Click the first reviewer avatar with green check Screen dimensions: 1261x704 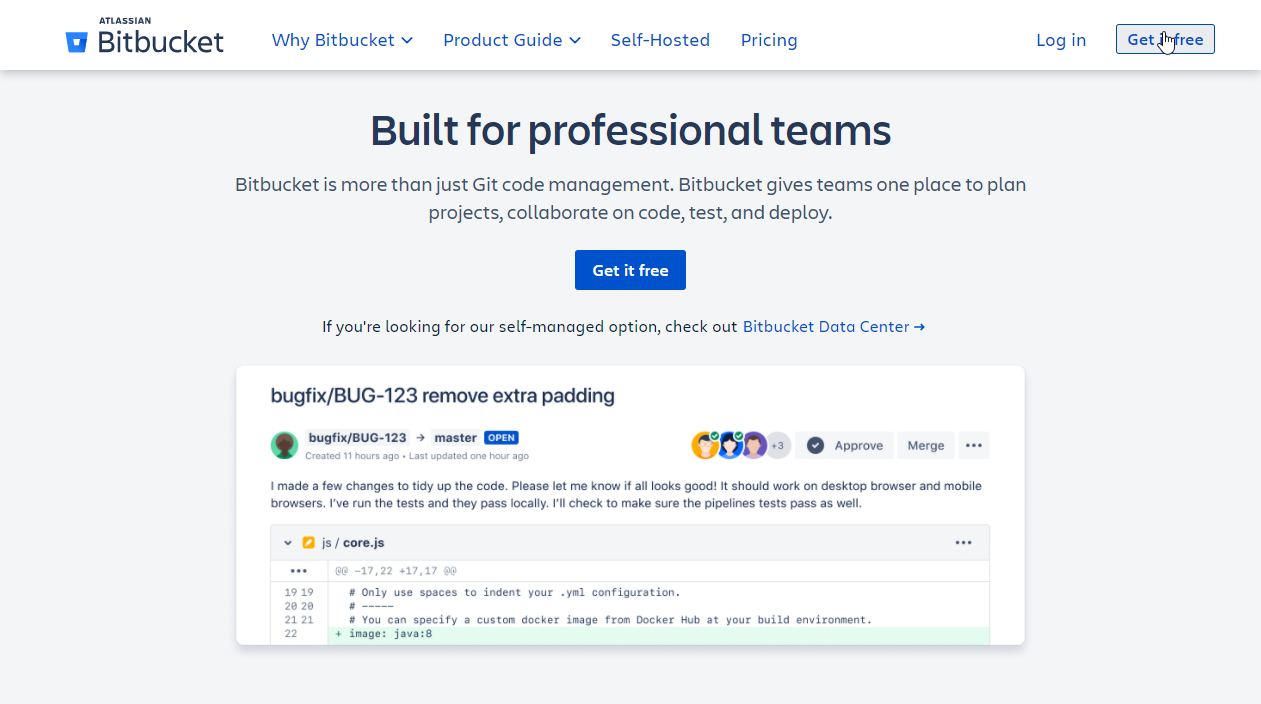tap(705, 445)
